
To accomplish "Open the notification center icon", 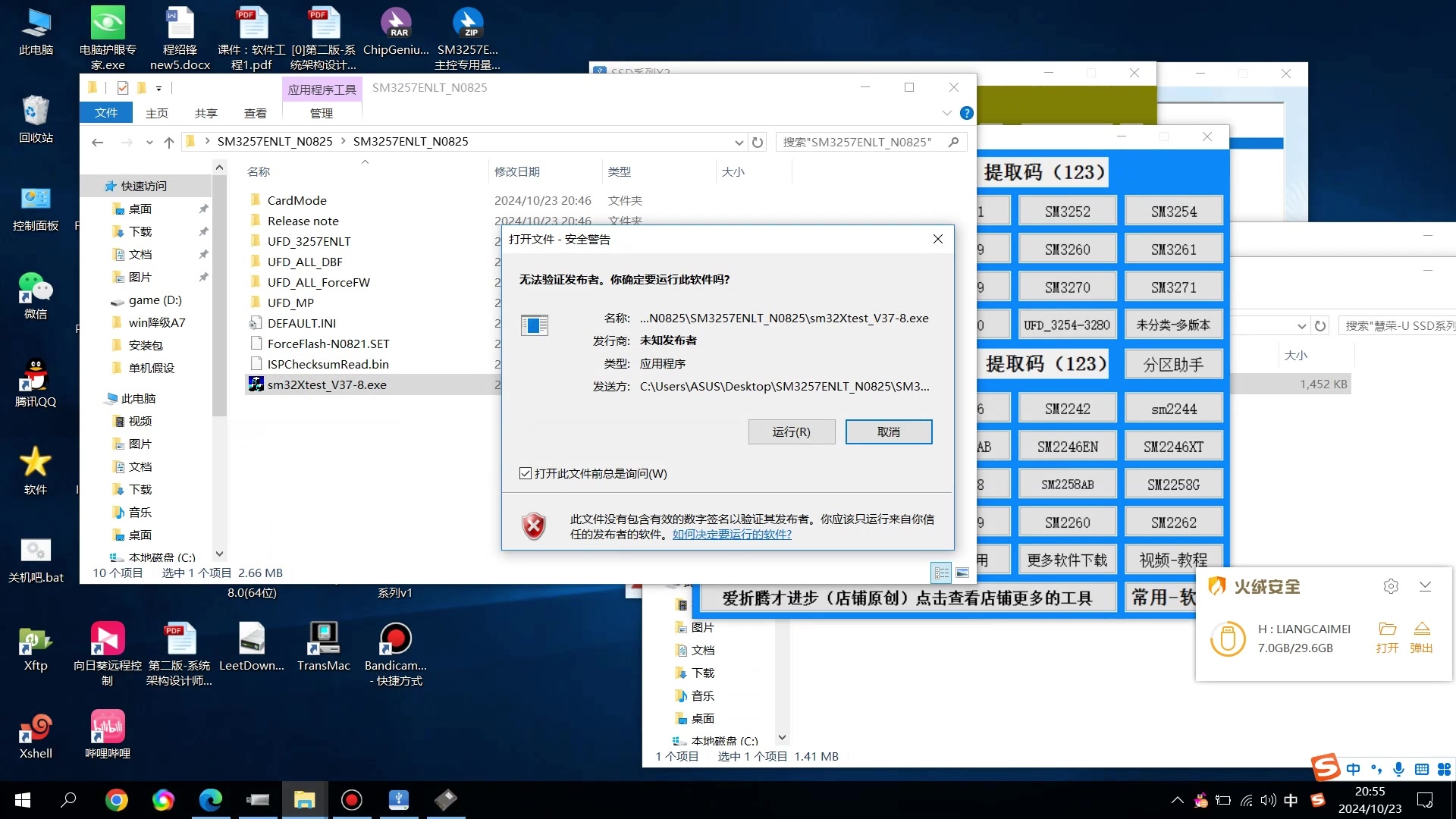I will pos(1425,800).
